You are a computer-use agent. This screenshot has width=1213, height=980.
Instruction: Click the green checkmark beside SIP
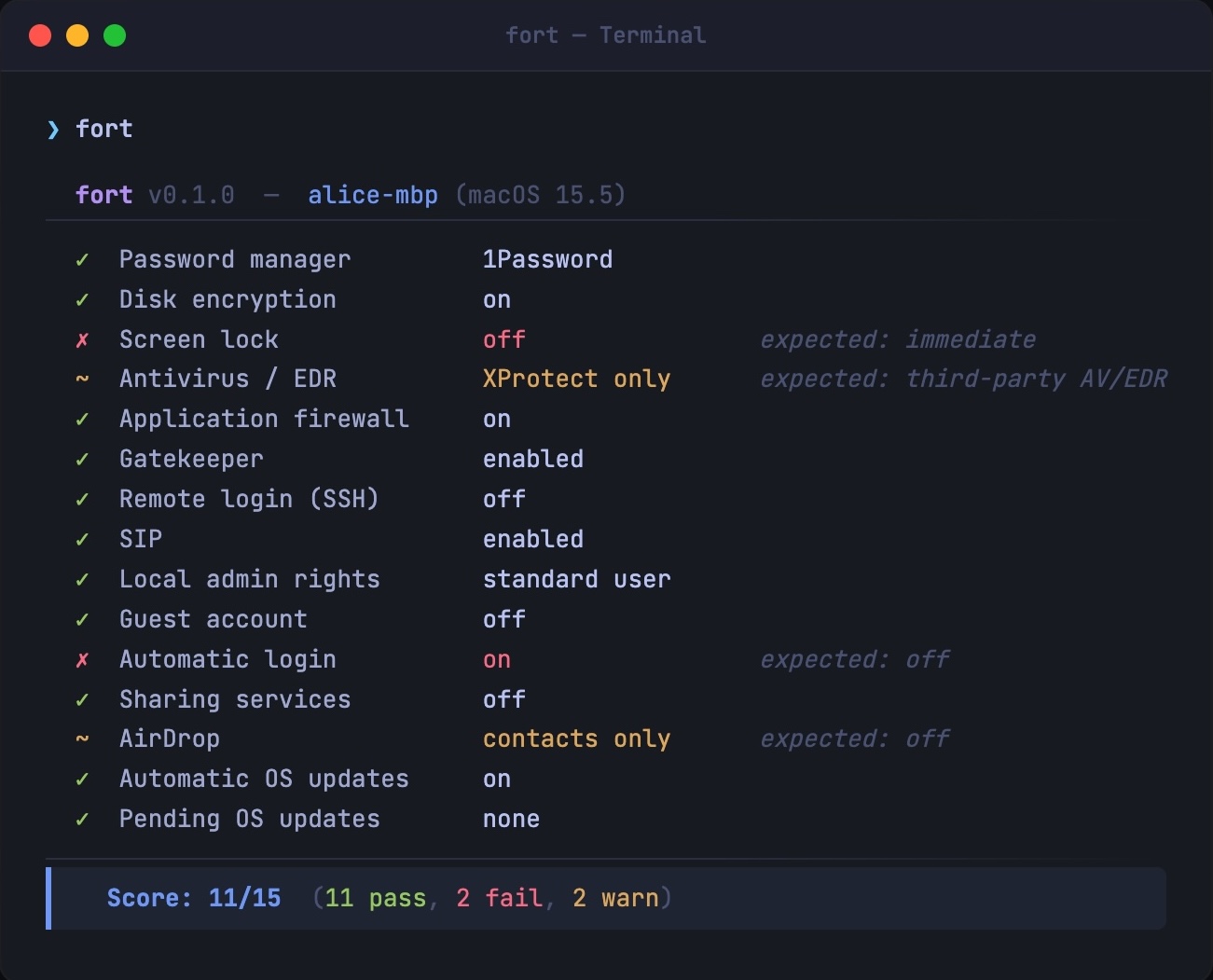pyautogui.click(x=82, y=540)
